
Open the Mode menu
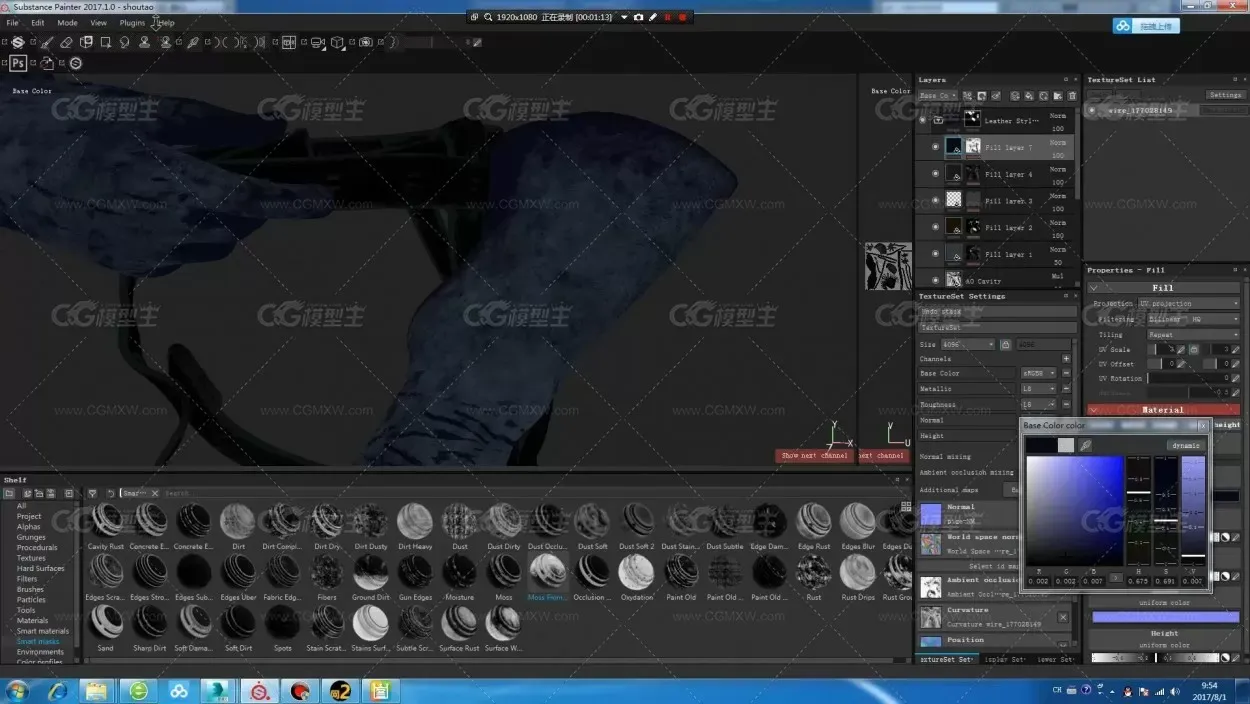click(x=67, y=22)
